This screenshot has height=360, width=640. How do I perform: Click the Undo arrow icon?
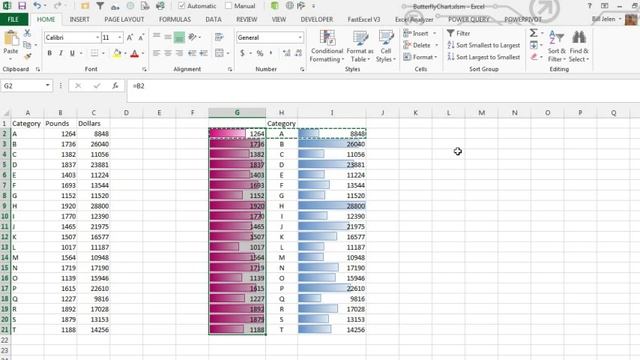37,6
